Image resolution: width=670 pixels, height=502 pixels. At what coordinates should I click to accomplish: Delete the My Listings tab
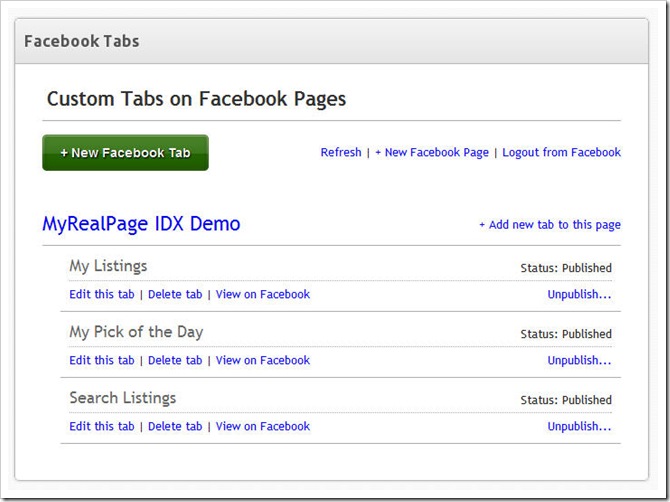point(175,294)
